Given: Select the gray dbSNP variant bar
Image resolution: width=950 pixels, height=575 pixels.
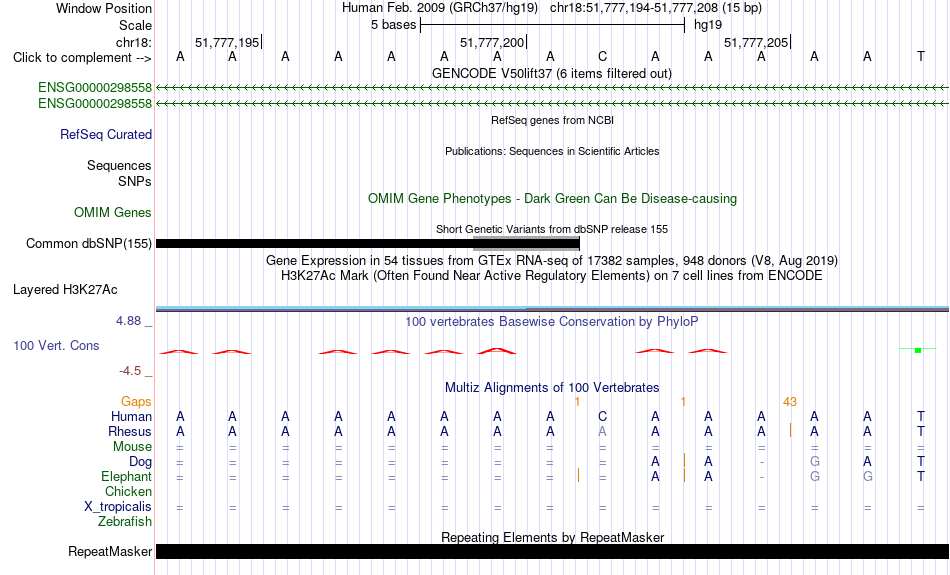Looking at the screenshot, I should coord(526,244).
